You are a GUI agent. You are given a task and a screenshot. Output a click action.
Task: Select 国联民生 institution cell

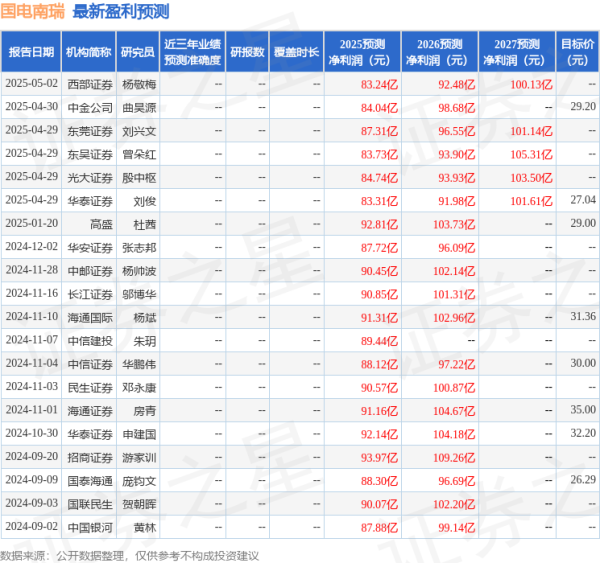coord(90,504)
